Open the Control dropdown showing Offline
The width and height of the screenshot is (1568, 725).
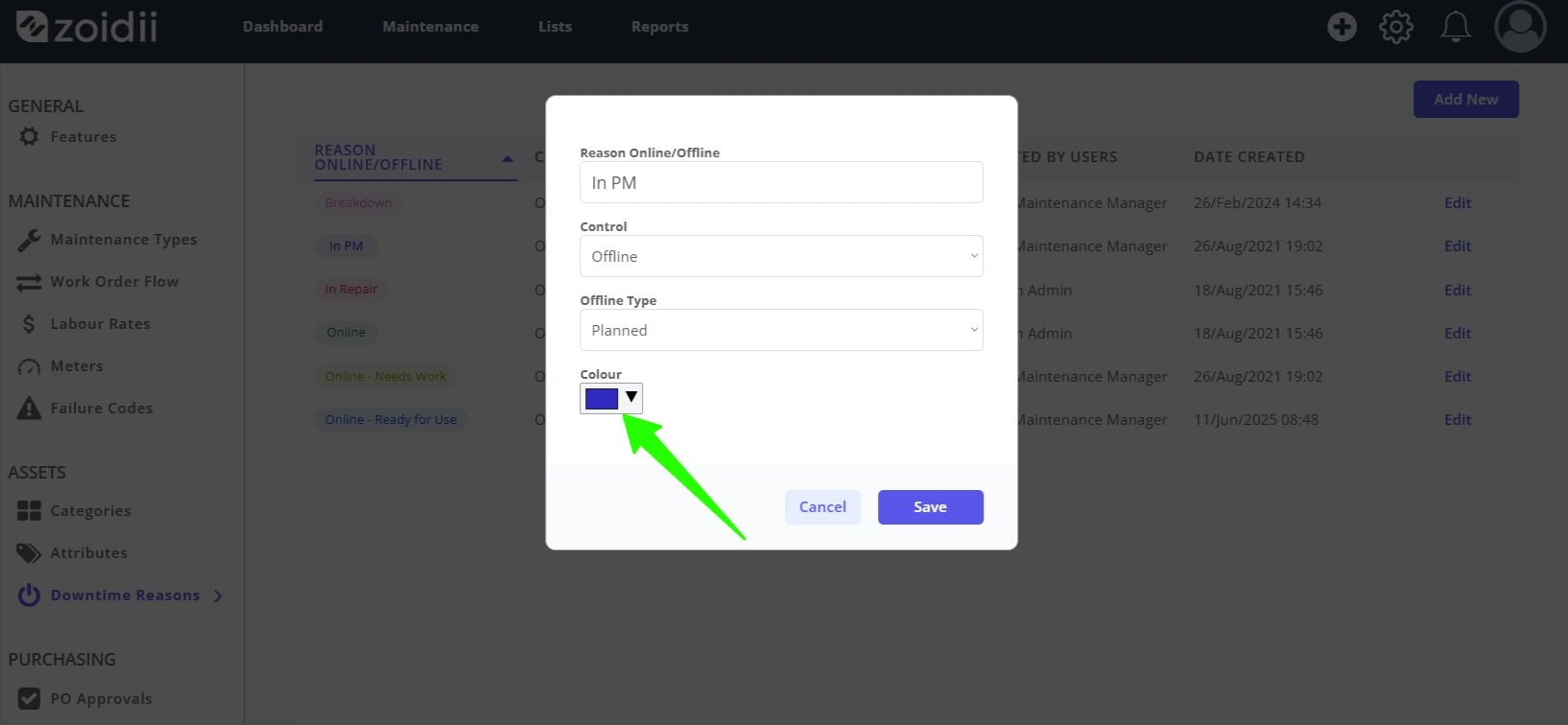[x=781, y=256]
